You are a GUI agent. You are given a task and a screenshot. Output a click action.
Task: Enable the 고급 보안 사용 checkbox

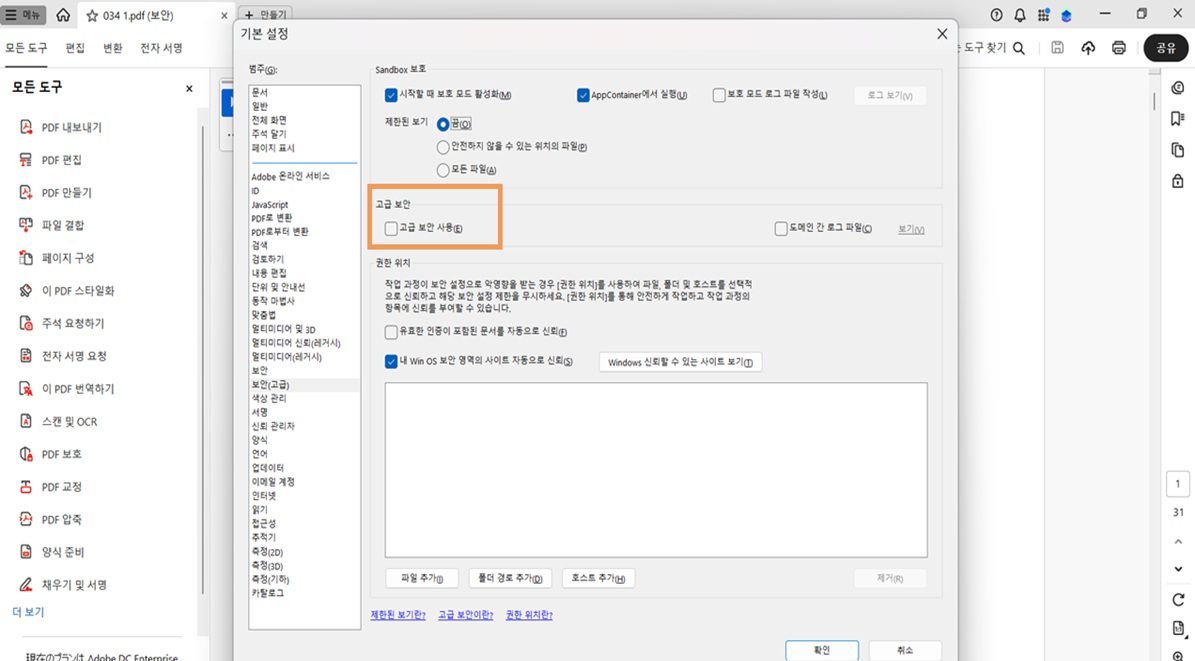(x=391, y=229)
